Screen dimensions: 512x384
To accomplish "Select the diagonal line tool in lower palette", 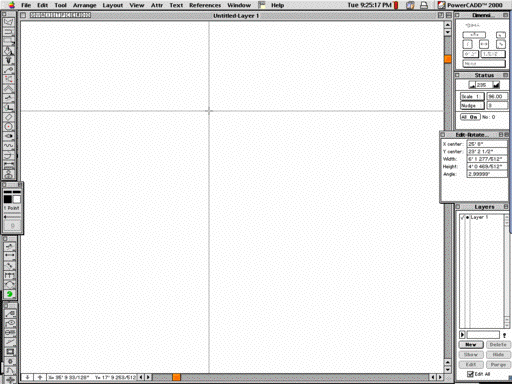I will pos(10,342).
